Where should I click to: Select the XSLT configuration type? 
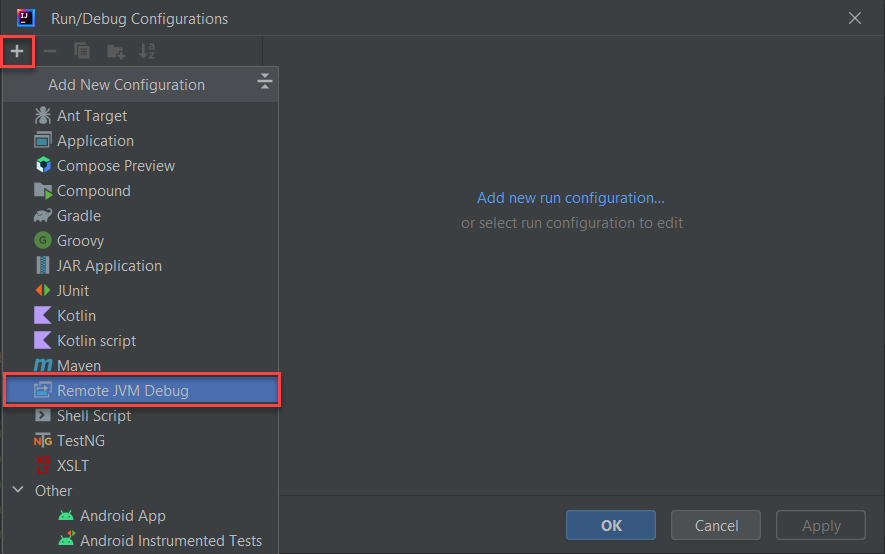141,465
